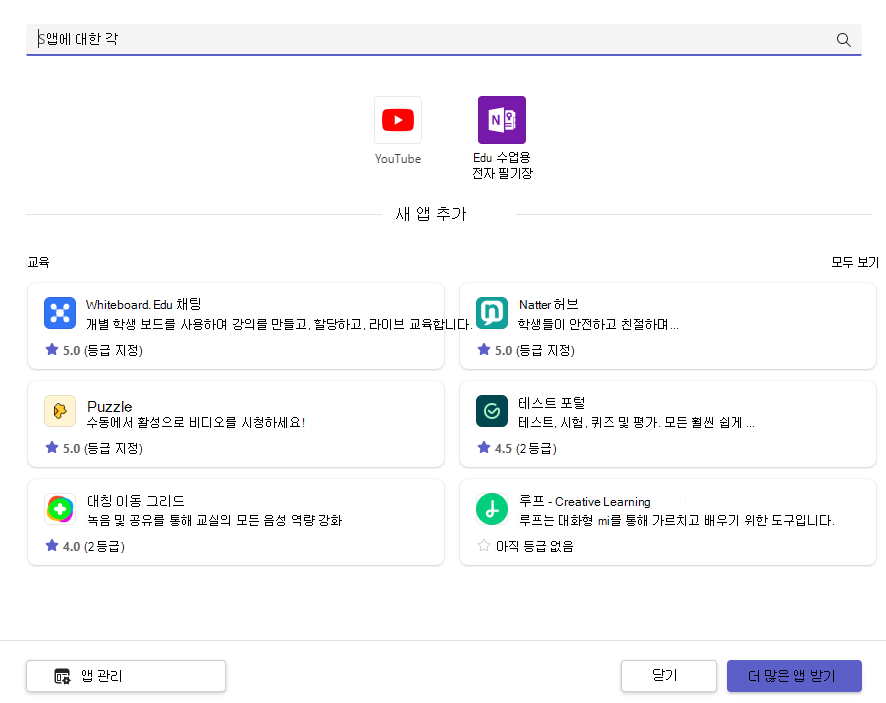Select the Whiteboard.Edu 채팅 title

[144, 305]
